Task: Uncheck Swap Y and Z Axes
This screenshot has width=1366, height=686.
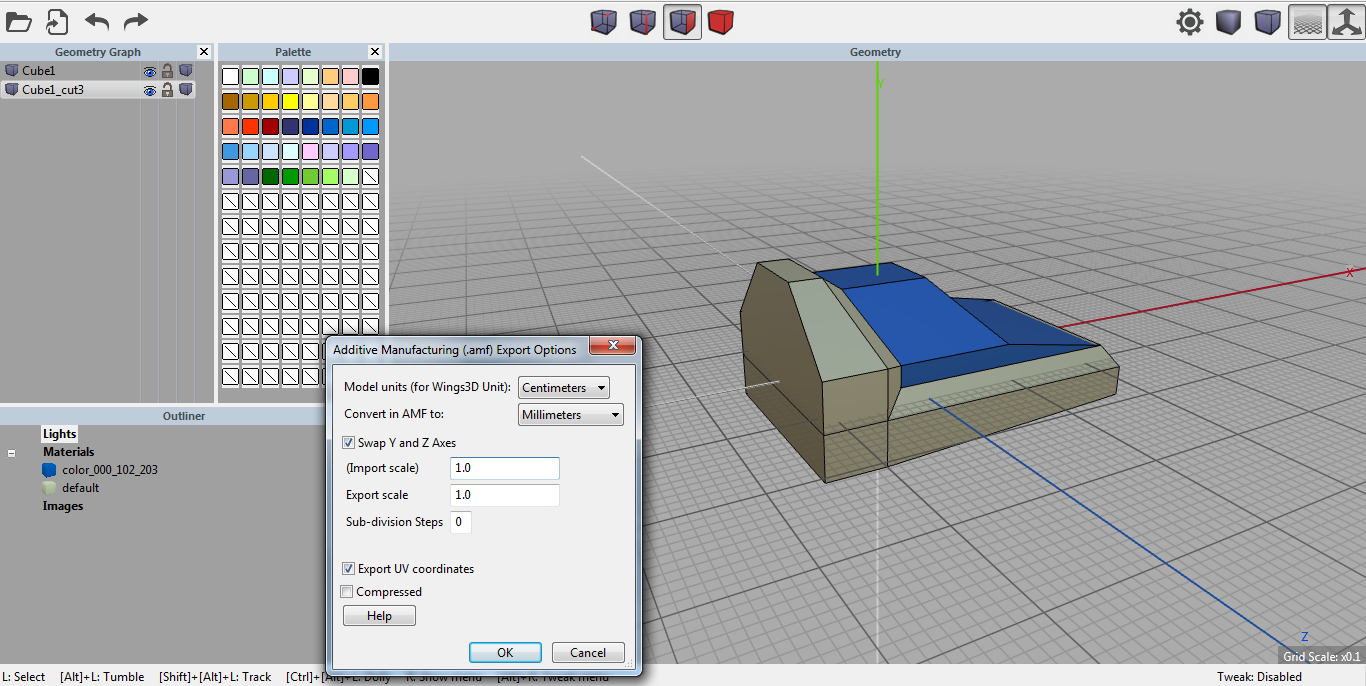Action: point(348,442)
